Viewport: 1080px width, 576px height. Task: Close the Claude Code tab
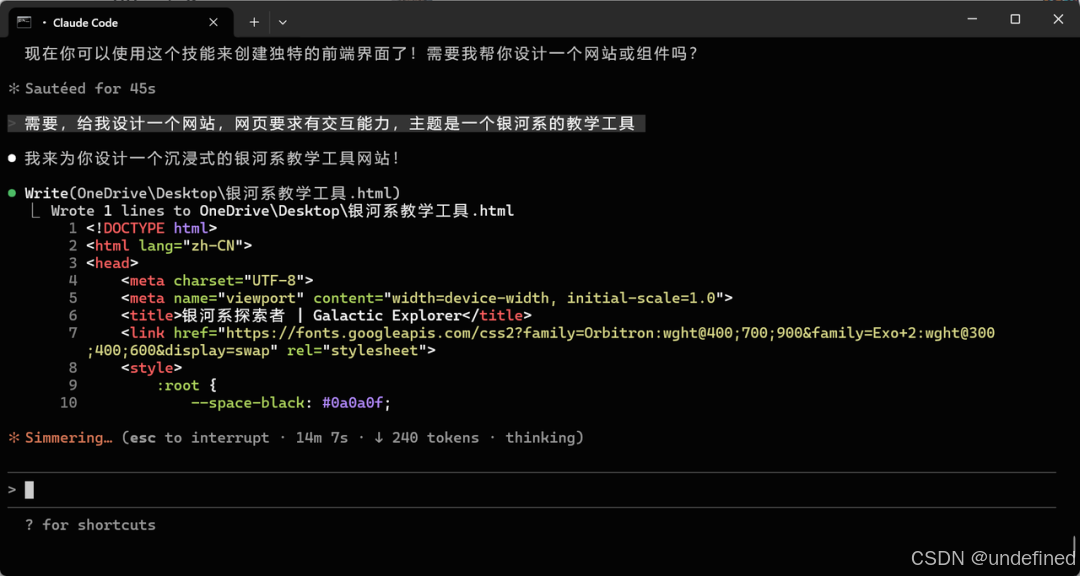pyautogui.click(x=214, y=22)
